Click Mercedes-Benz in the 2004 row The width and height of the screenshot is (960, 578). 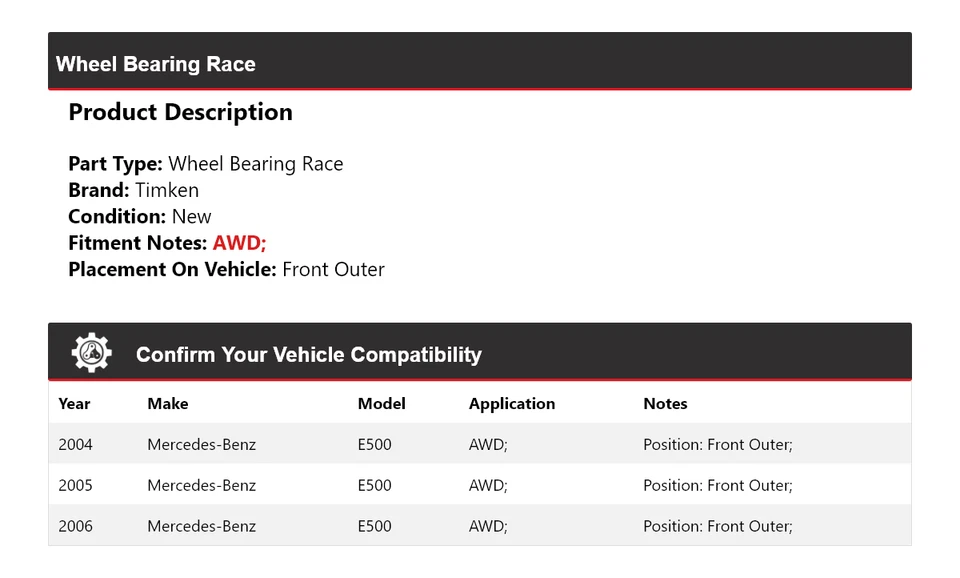point(201,445)
